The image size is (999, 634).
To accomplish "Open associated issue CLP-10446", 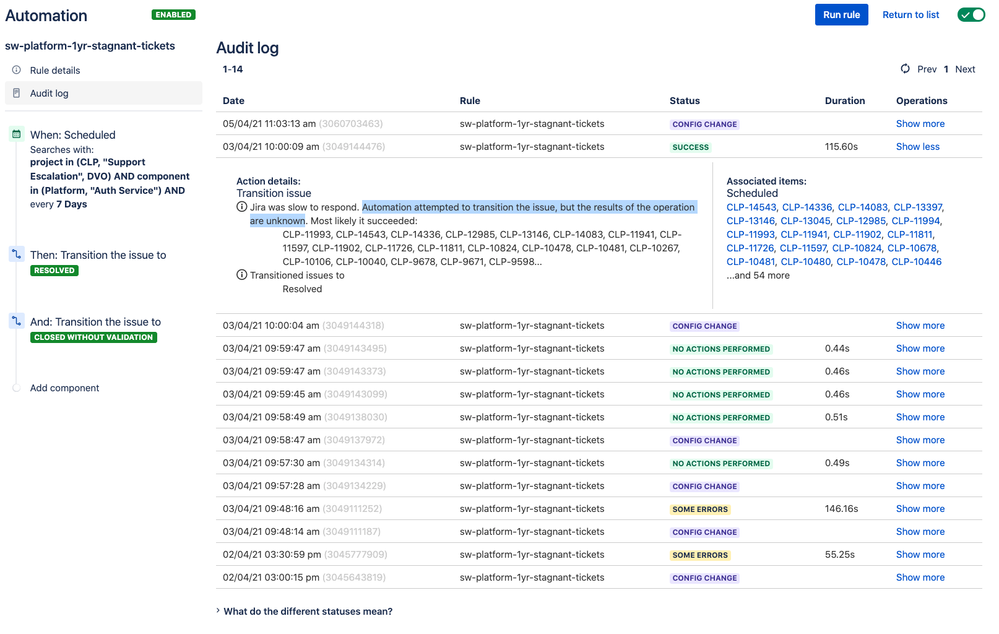I will pyautogui.click(x=916, y=262).
